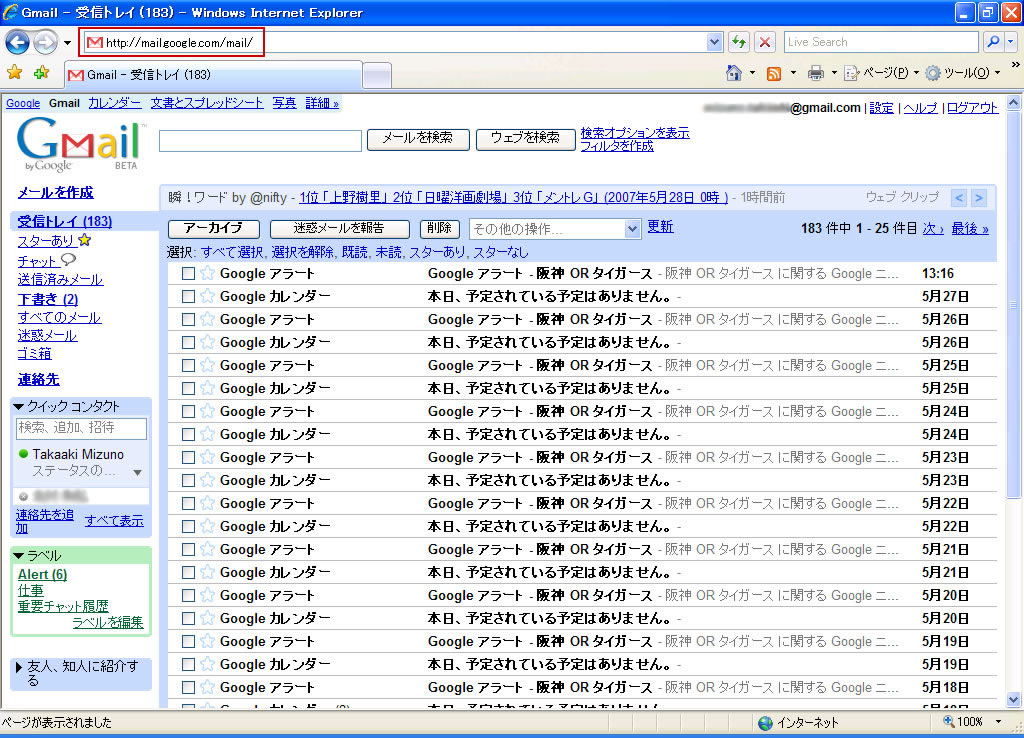The image size is (1024, 738).
Task: Open the その他の操作 dropdown
Action: (554, 229)
